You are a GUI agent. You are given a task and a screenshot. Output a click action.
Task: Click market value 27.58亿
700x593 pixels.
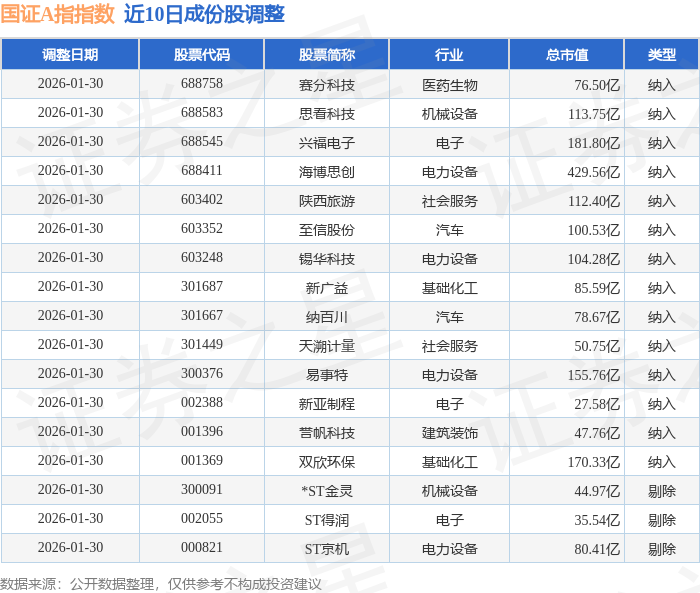(x=597, y=404)
